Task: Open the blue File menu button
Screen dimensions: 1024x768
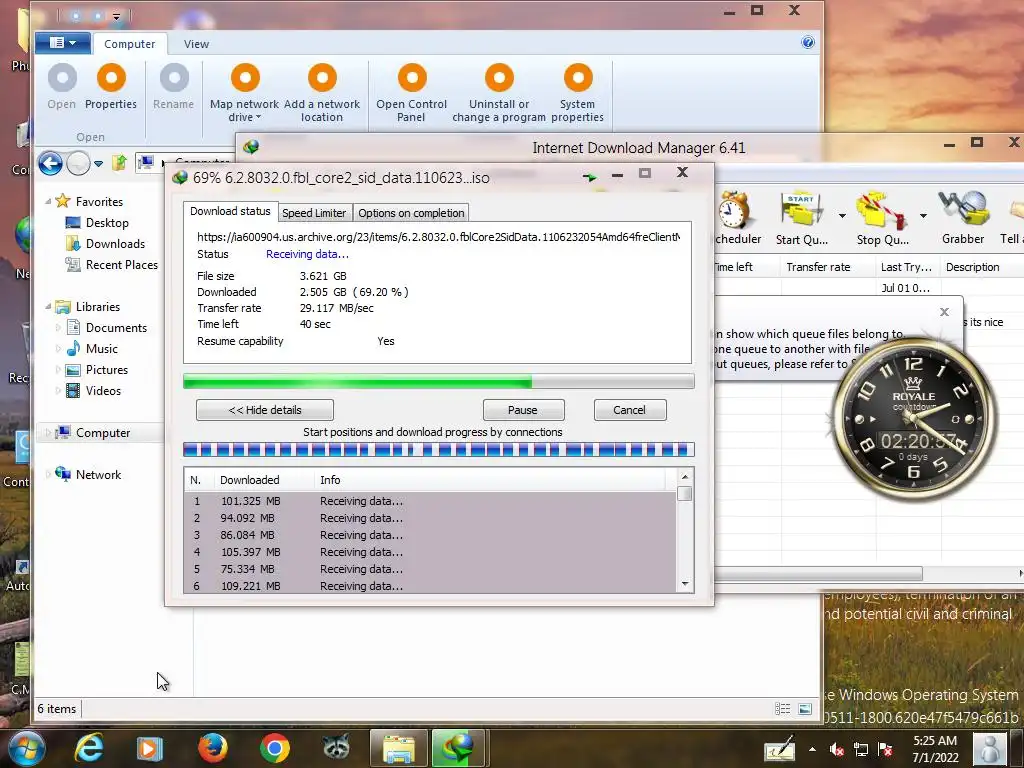Action: coord(63,43)
